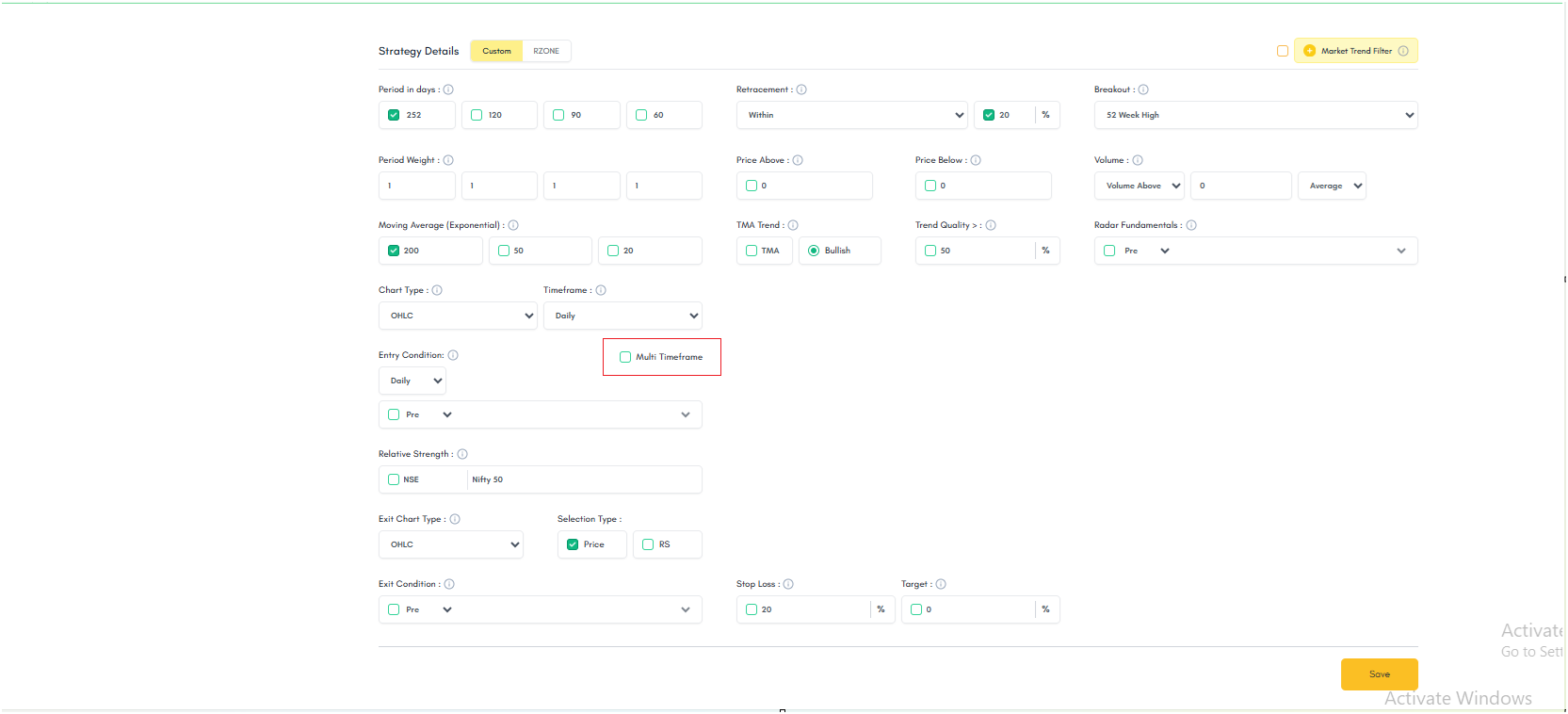Viewport: 1568px width, 714px height.
Task: Check the RS selection type checkbox
Action: [648, 544]
